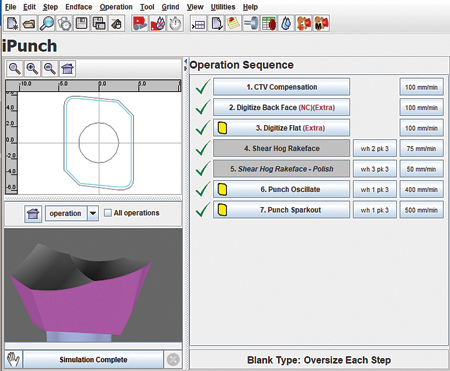Enable the All operations checkbox
Viewport: 450px width, 371px height.
[x=108, y=213]
